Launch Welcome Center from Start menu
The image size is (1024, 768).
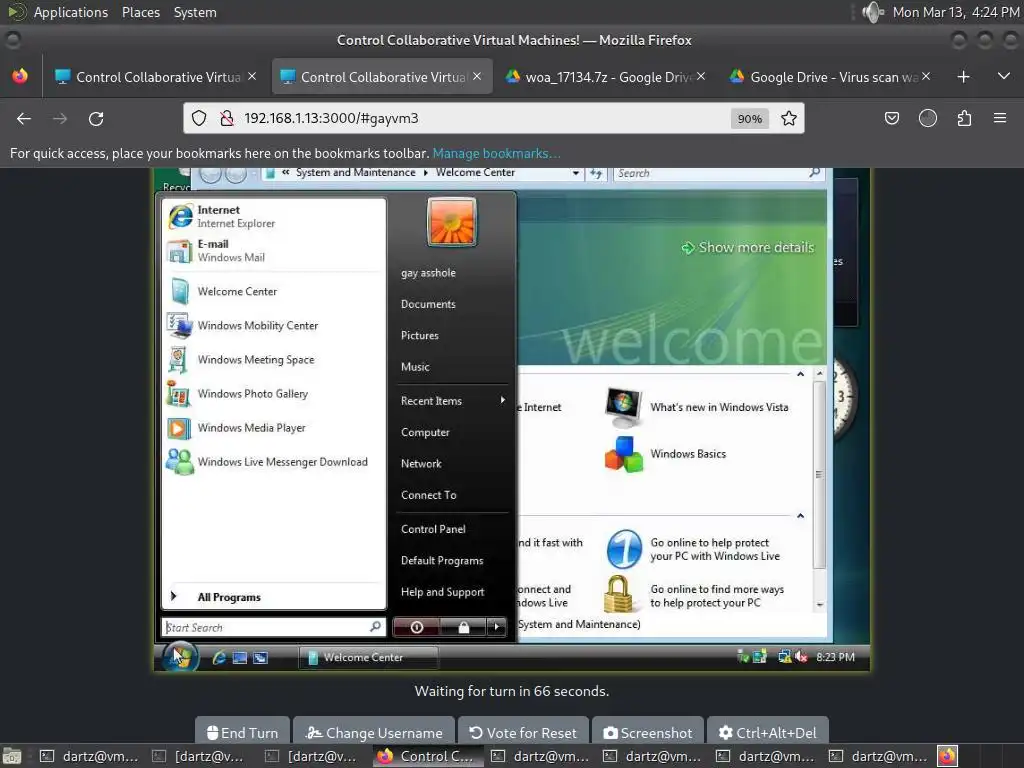pyautogui.click(x=273, y=291)
